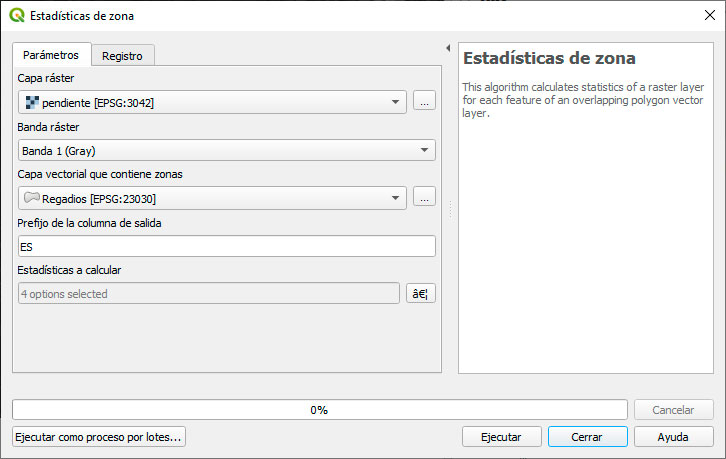Browse for raster layer with ellipsis button

pyautogui.click(x=424, y=101)
